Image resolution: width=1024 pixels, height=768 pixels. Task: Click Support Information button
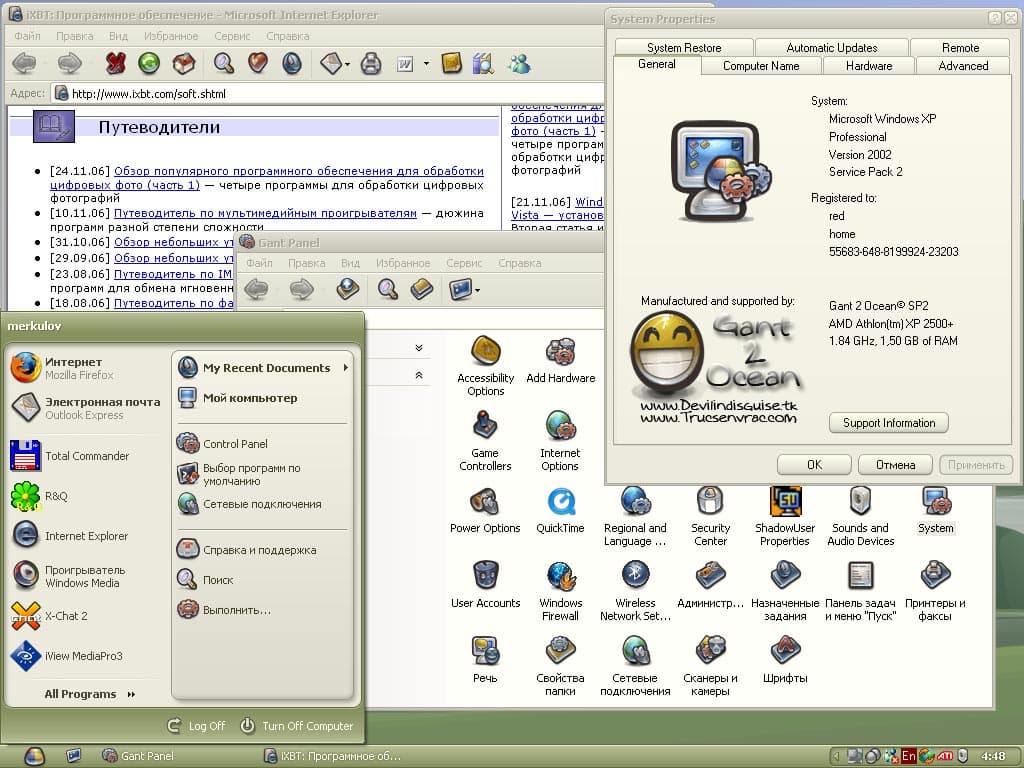click(889, 423)
